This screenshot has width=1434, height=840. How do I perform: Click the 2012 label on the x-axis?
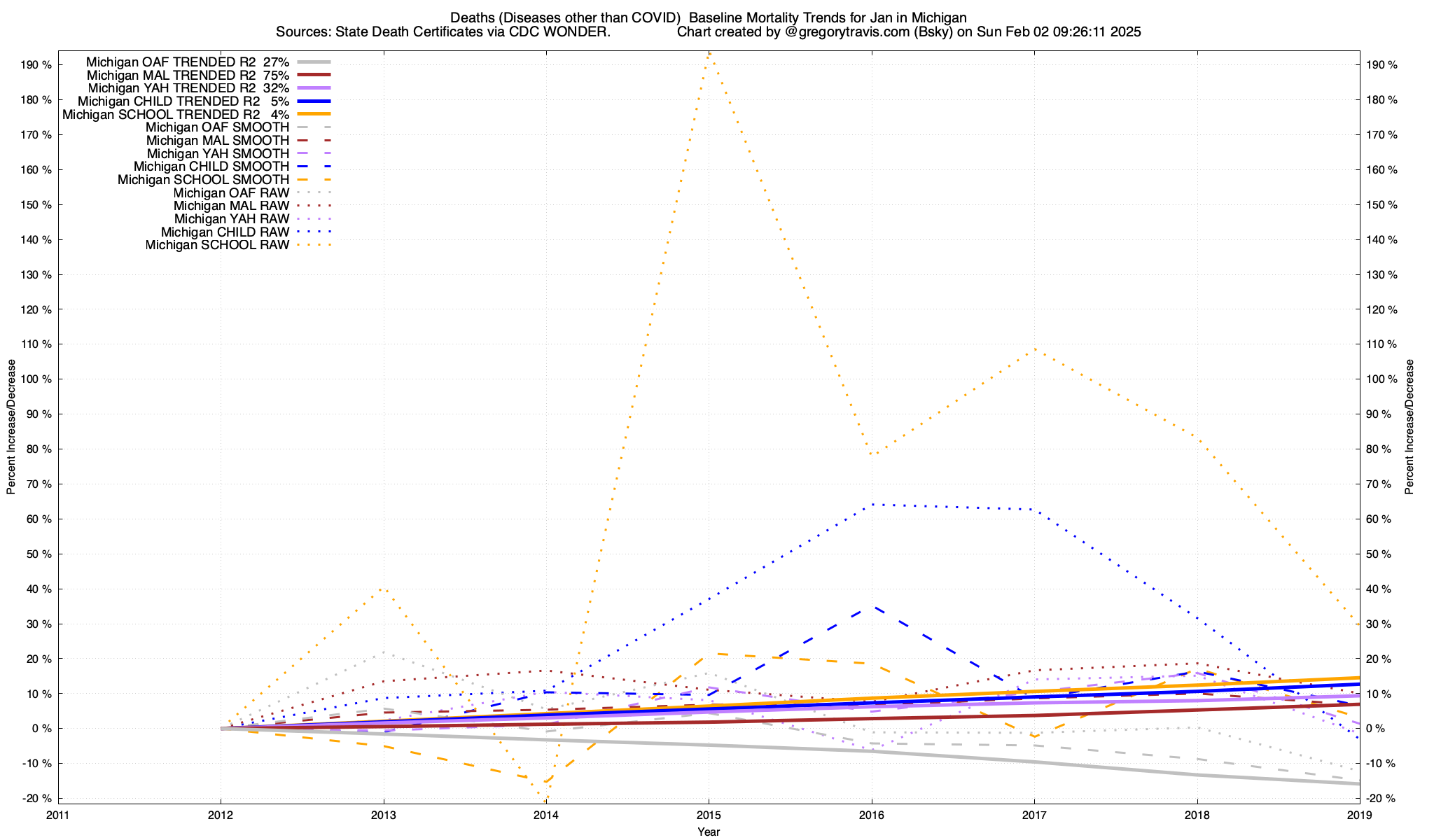click(221, 815)
